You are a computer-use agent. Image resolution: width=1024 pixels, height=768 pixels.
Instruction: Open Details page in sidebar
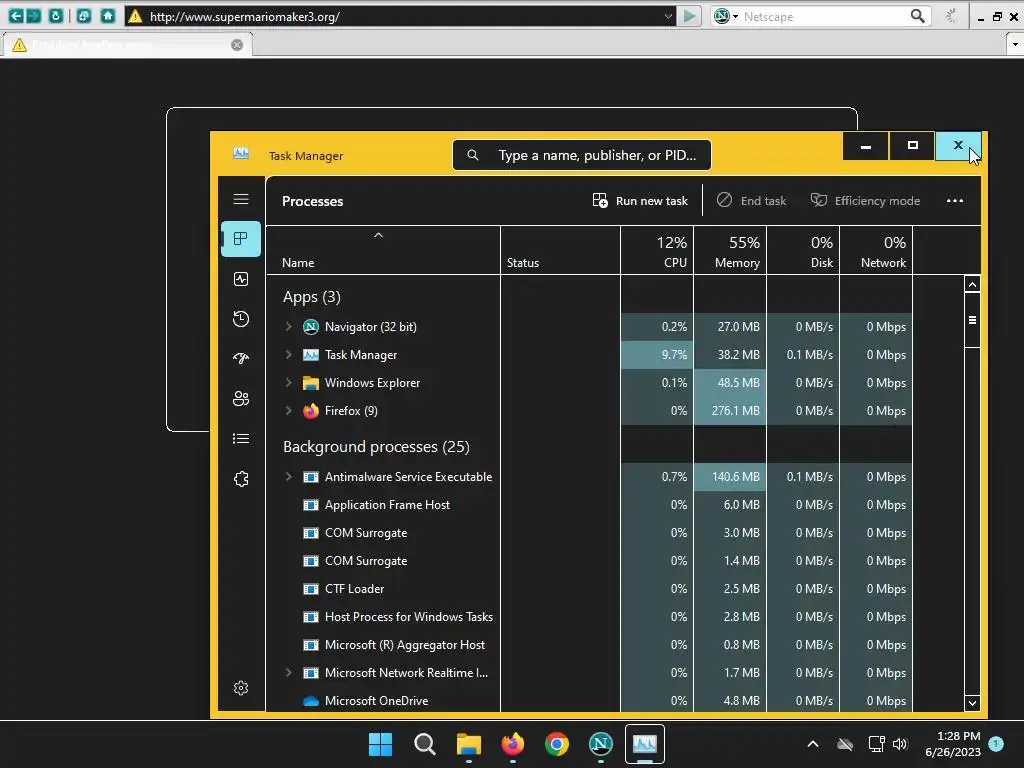[241, 438]
